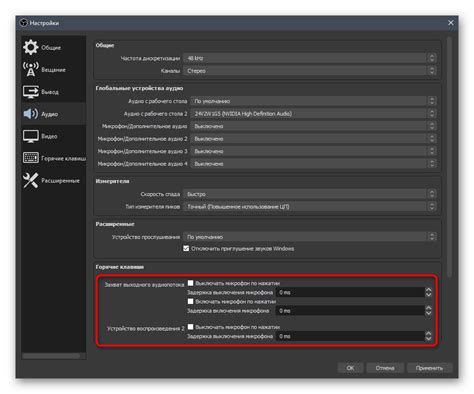Close the Настройки dialog with X
Screen dimensions: 474x394
point(451,23)
